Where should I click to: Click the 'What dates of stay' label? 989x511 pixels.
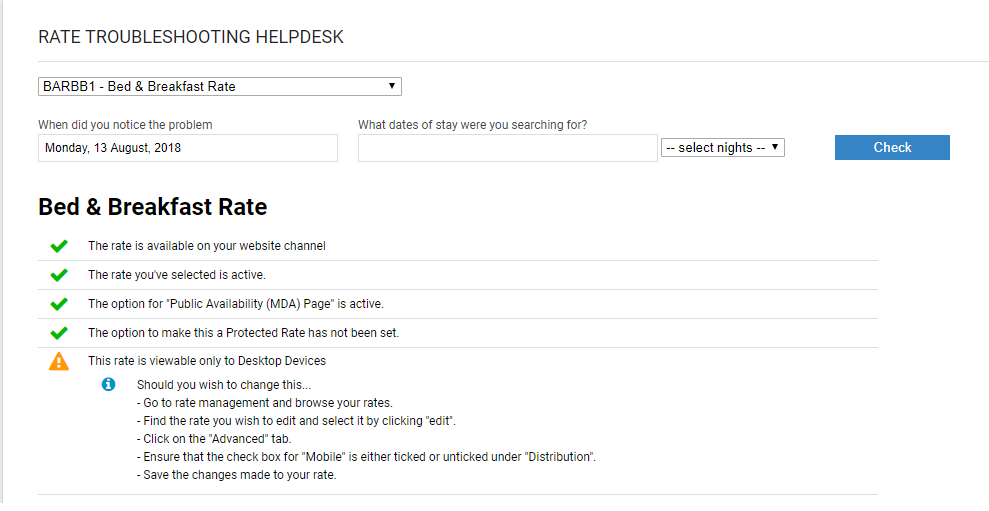pos(472,125)
